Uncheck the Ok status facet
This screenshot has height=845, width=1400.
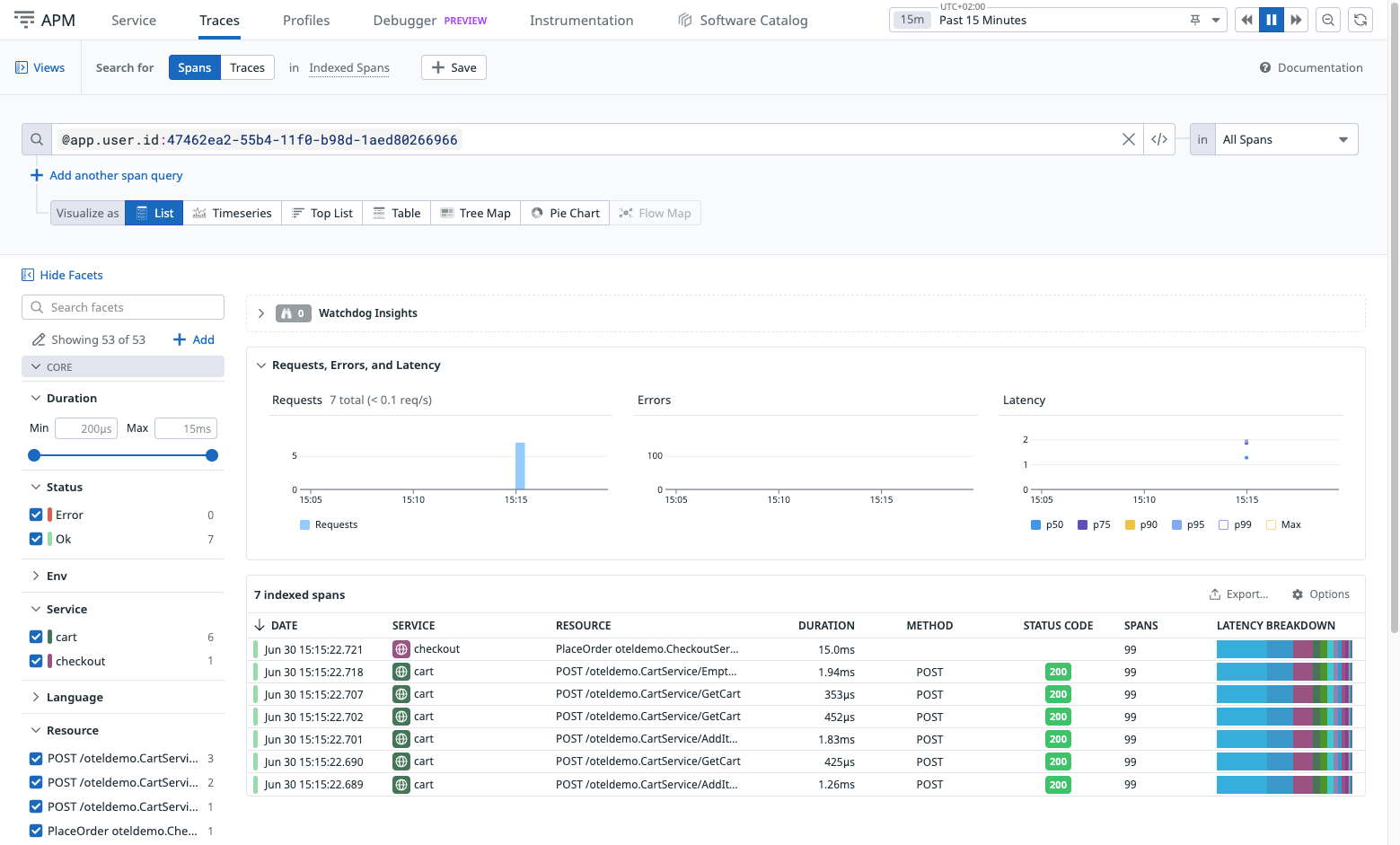click(36, 539)
